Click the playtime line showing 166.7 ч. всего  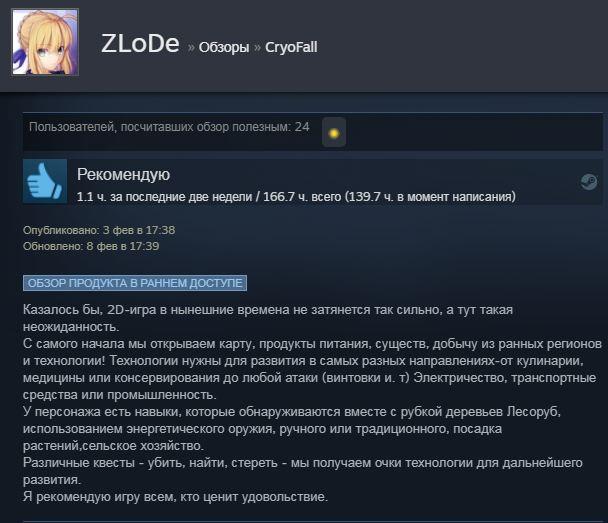click(x=296, y=197)
